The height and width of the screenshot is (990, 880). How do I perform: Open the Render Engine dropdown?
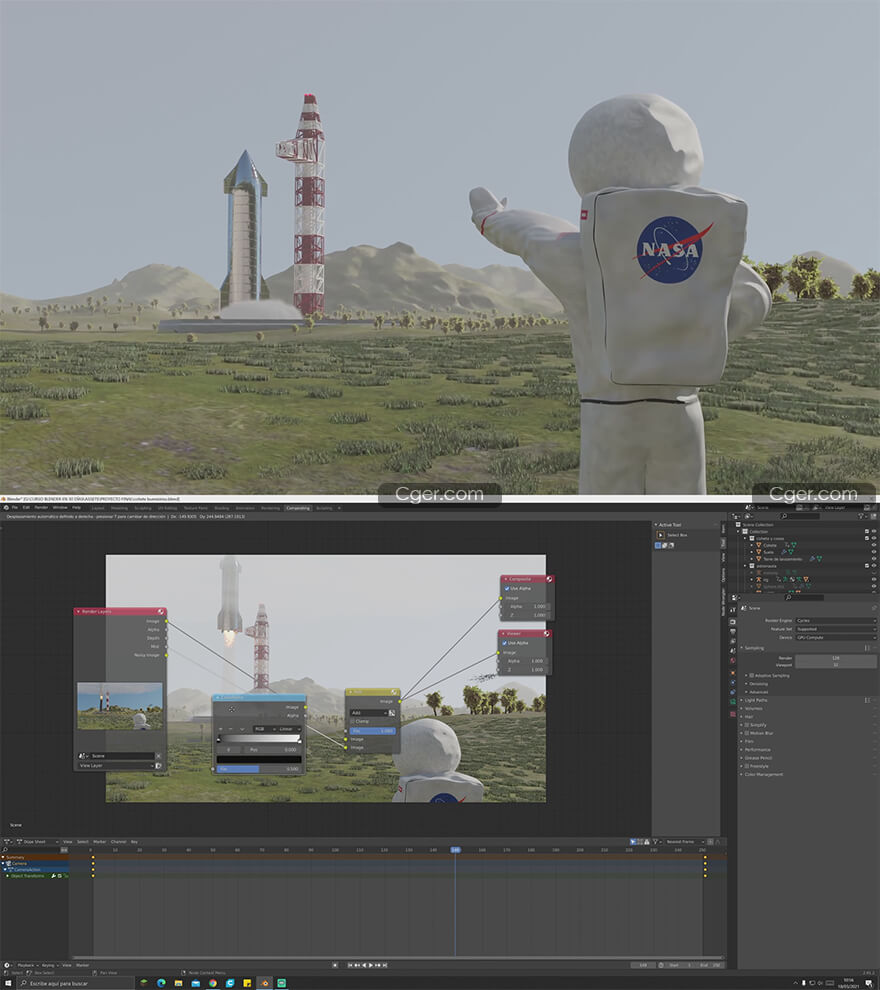(x=836, y=621)
